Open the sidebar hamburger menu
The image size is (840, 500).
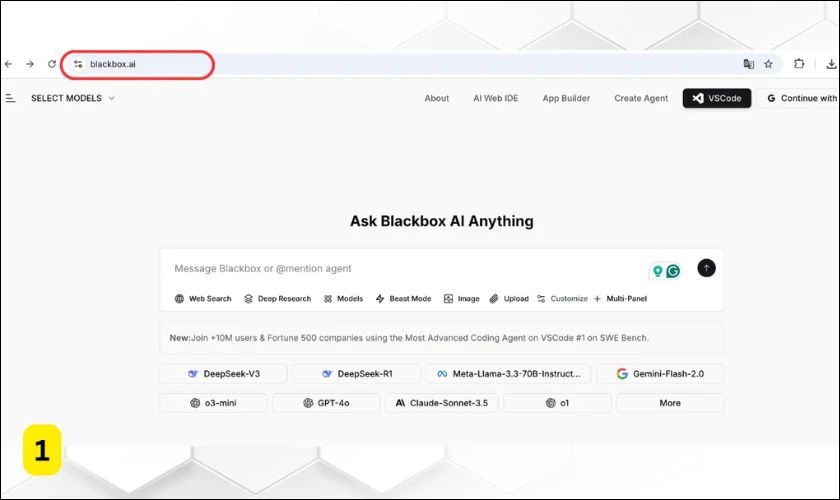[10, 98]
